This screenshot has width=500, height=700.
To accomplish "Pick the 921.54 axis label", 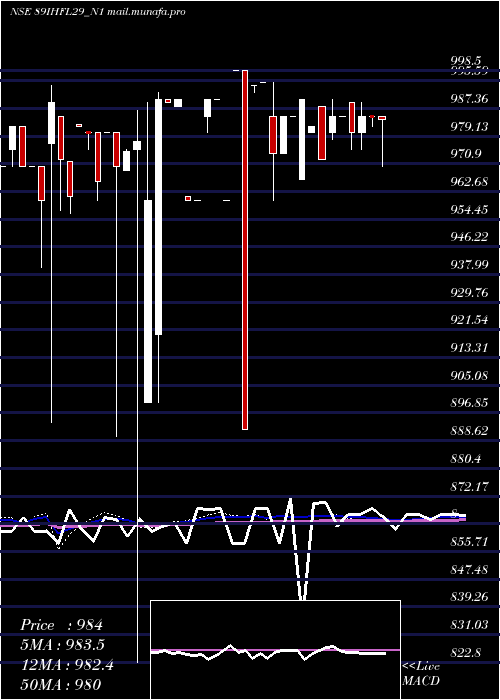I will [x=469, y=320].
